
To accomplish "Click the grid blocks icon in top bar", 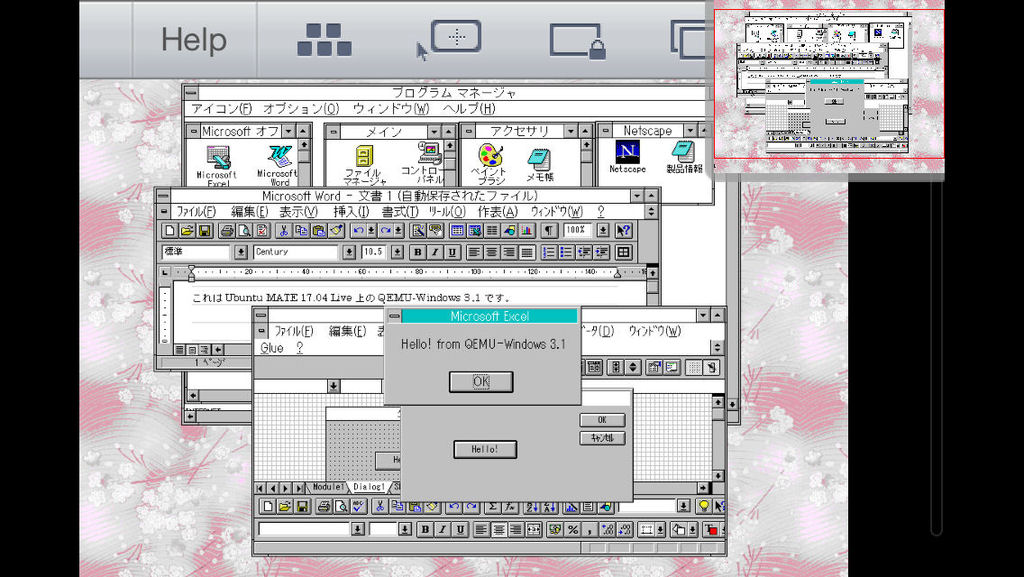I will pos(325,39).
